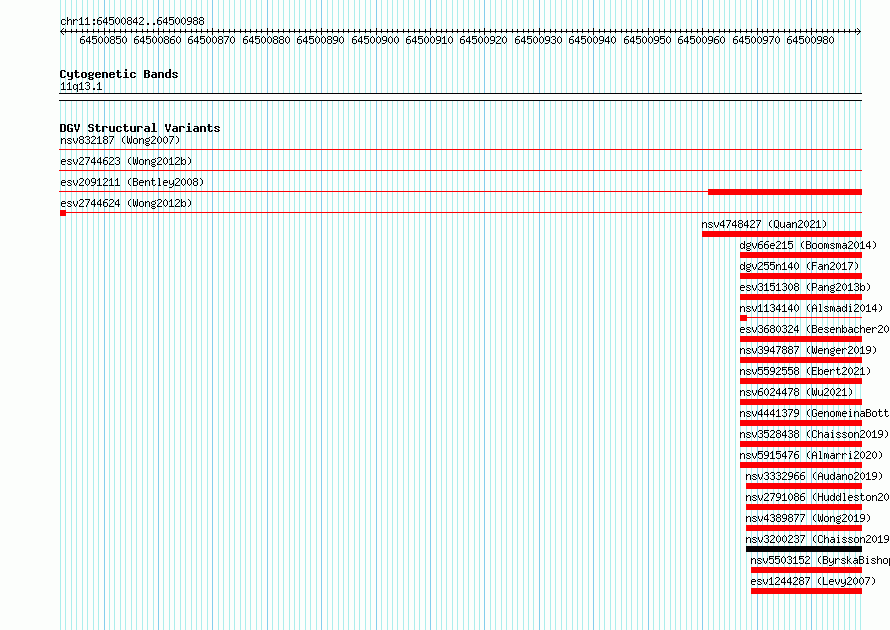Click ruler position 64500870

coord(211,40)
